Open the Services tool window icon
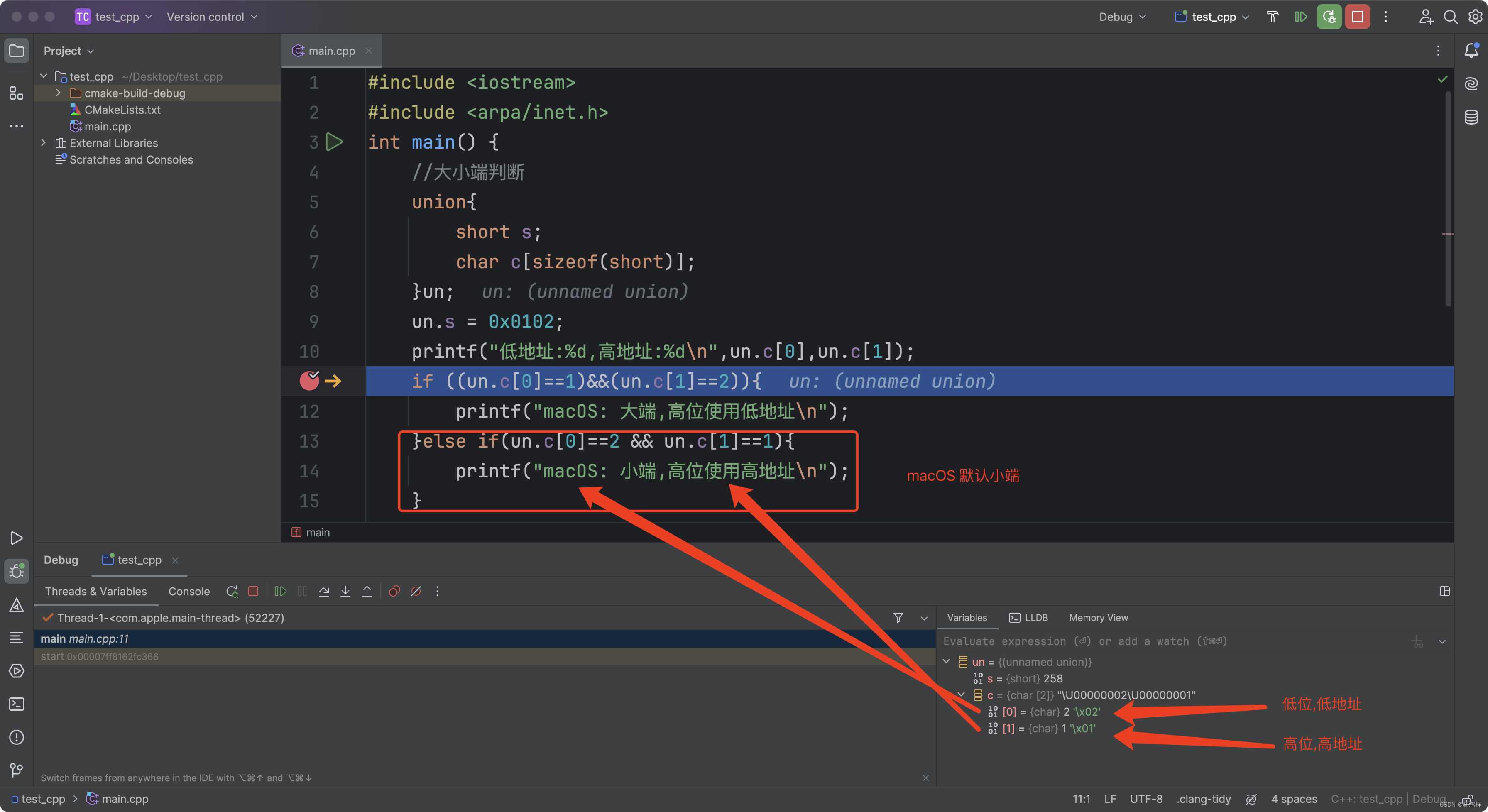 pyautogui.click(x=17, y=670)
